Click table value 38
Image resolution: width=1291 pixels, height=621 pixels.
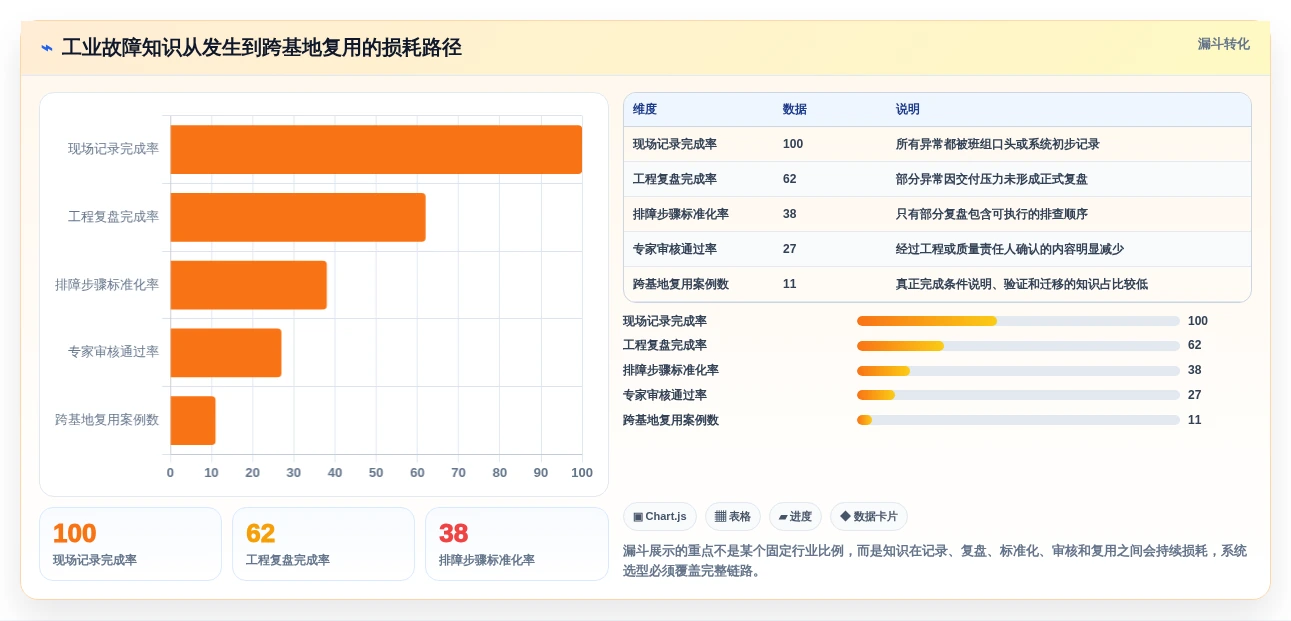pyautogui.click(x=790, y=214)
